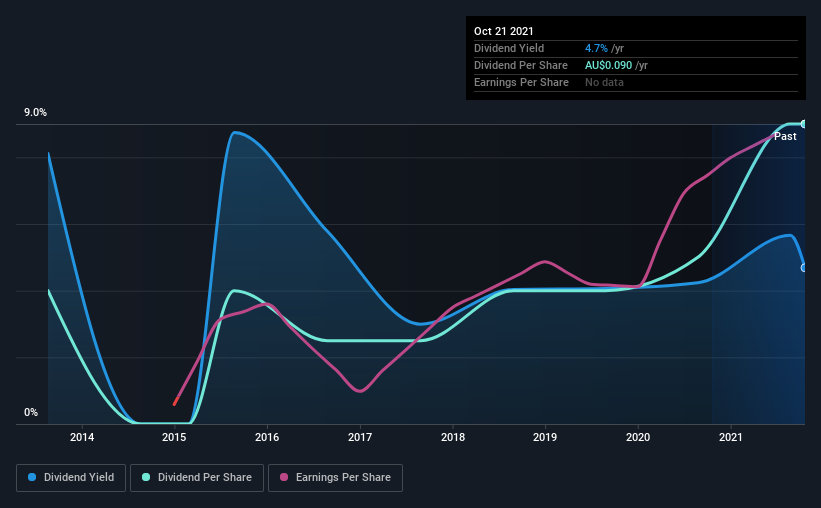Click the 2015 x-axis label
This screenshot has width=821, height=508.
174,437
